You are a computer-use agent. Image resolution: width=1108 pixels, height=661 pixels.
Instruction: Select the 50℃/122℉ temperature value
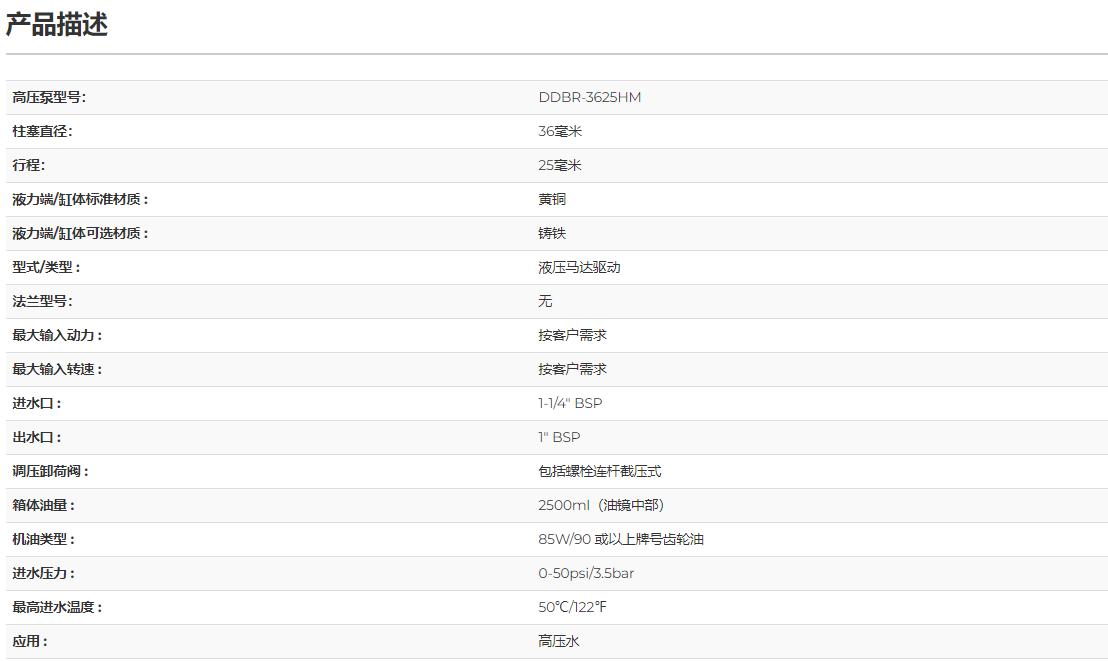tap(572, 607)
